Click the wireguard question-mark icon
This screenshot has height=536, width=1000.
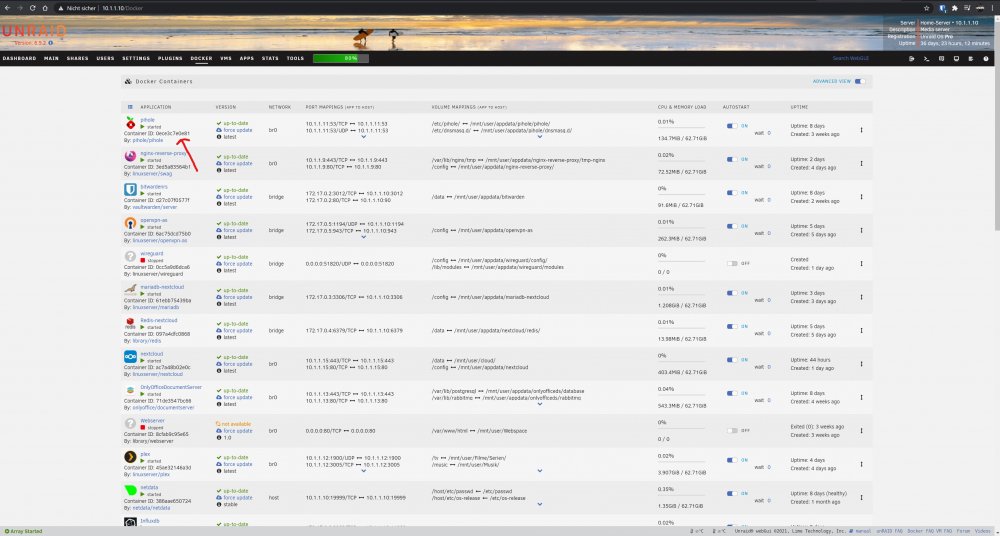click(x=130, y=257)
